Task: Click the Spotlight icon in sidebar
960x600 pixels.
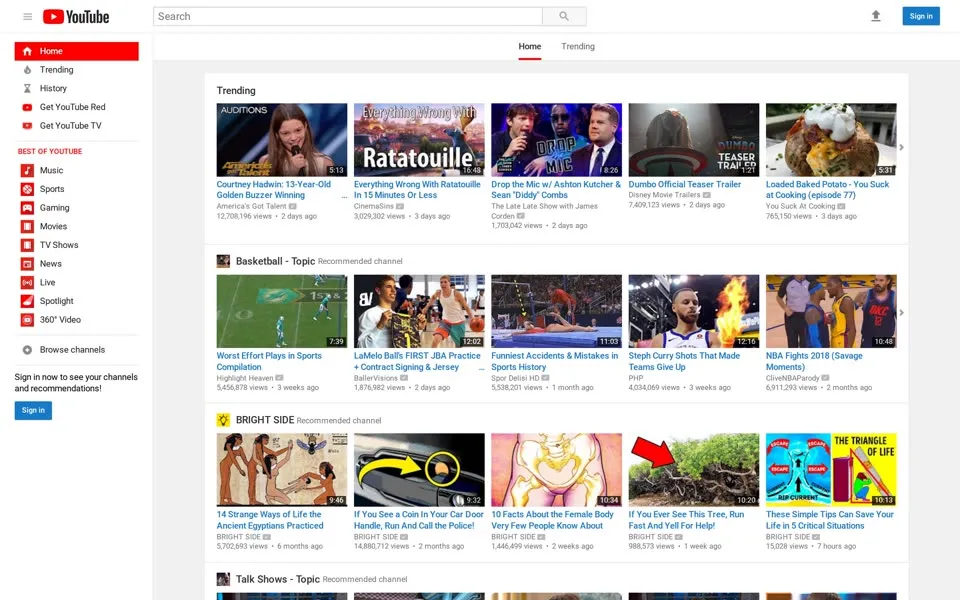Action: 27,301
